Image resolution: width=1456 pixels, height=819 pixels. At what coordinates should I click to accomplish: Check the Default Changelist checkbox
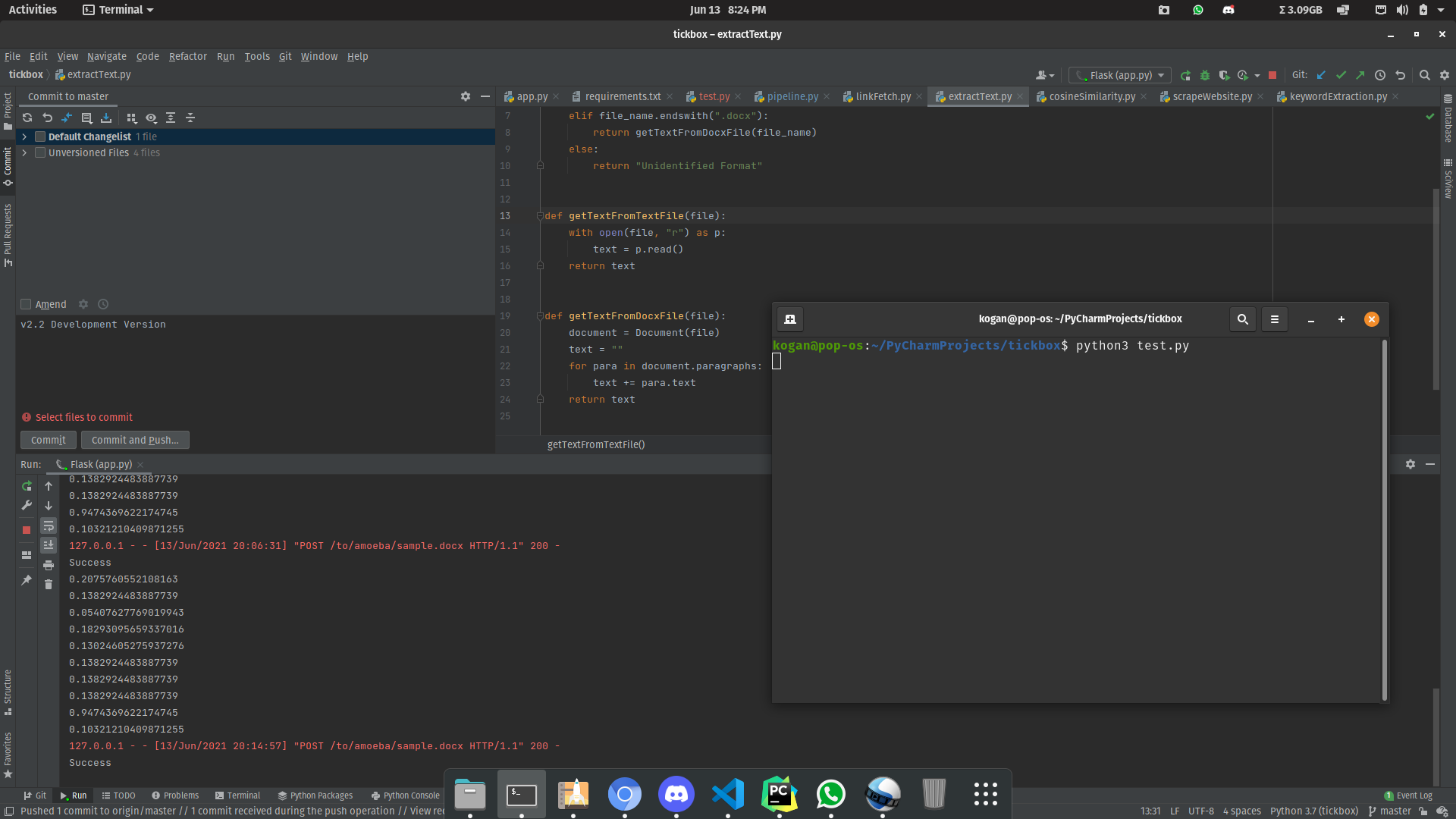pyautogui.click(x=40, y=136)
